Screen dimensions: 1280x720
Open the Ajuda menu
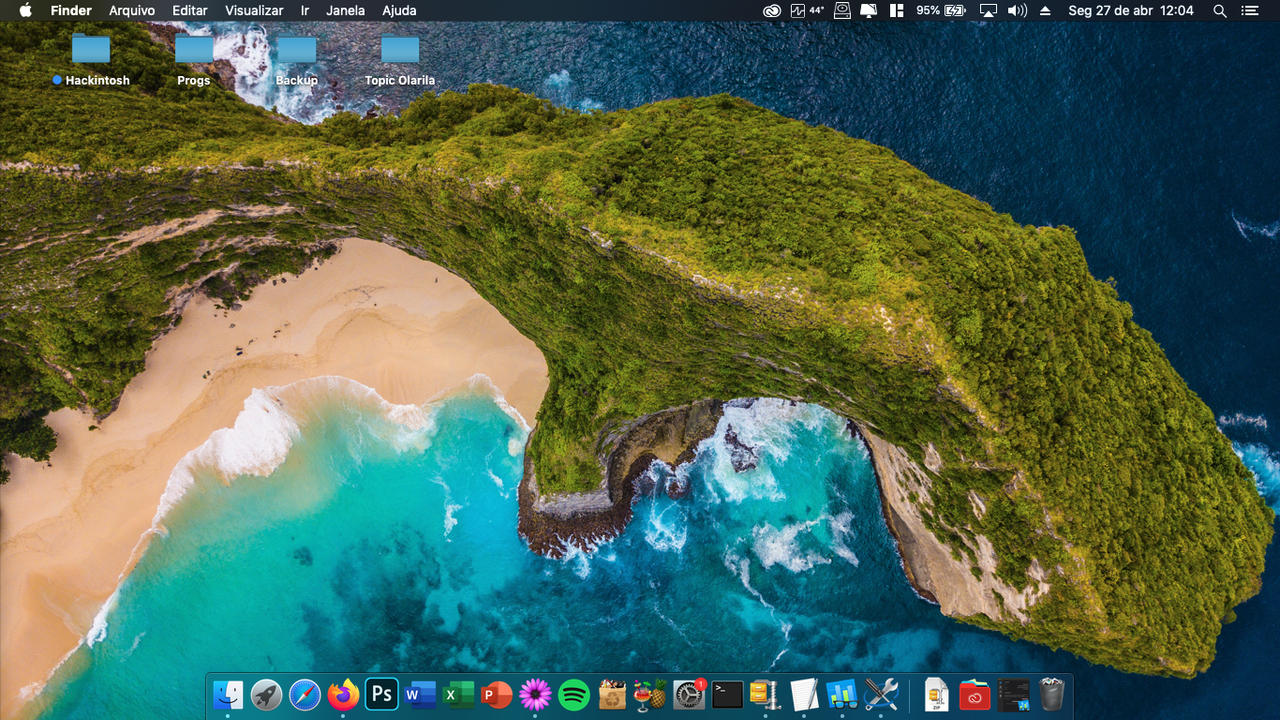coord(399,10)
